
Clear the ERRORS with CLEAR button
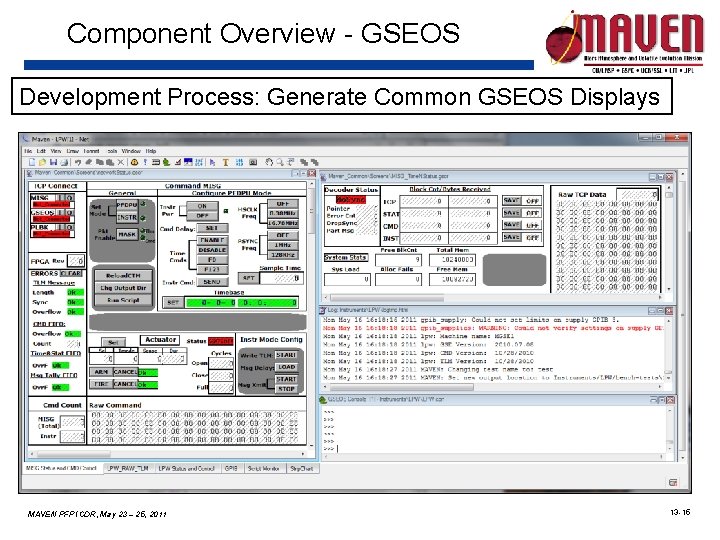click(x=71, y=273)
